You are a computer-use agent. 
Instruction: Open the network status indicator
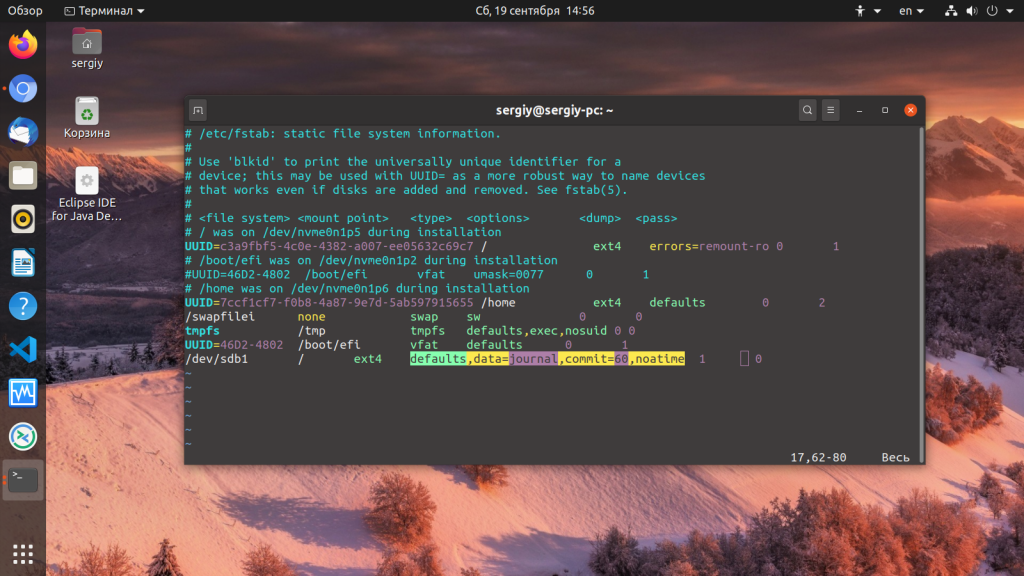(x=951, y=10)
